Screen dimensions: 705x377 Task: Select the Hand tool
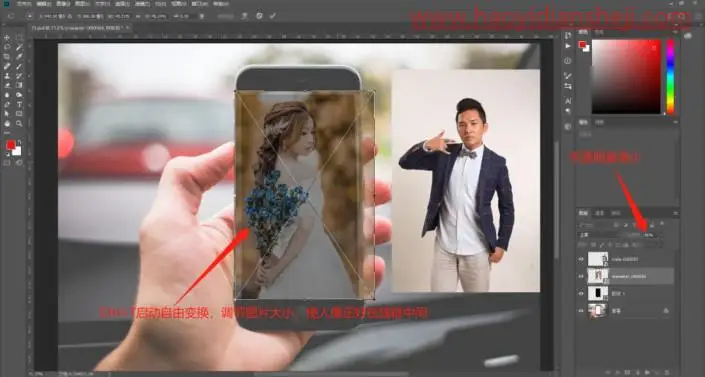7,123
